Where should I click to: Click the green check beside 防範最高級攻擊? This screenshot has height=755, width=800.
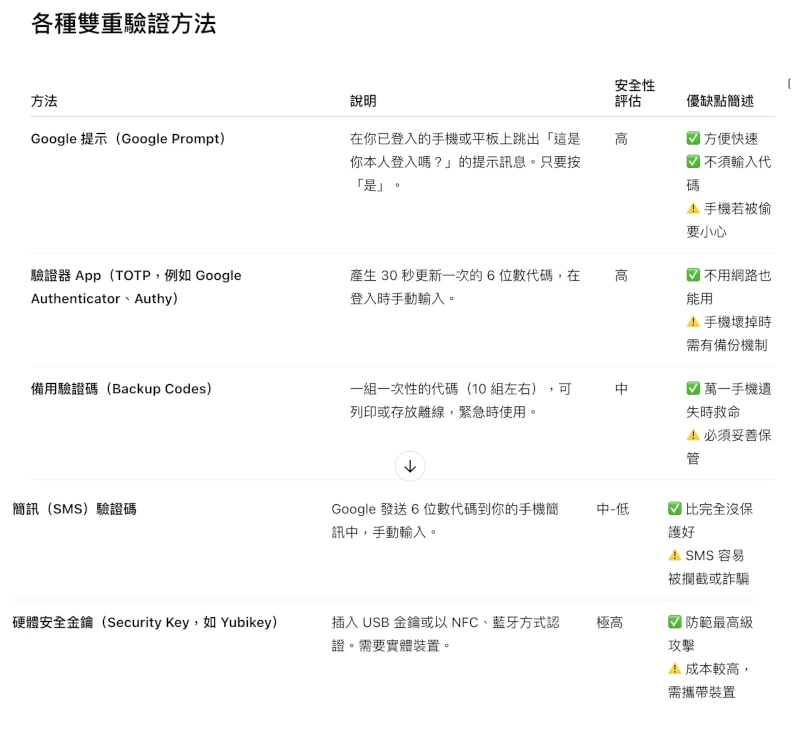[675, 622]
